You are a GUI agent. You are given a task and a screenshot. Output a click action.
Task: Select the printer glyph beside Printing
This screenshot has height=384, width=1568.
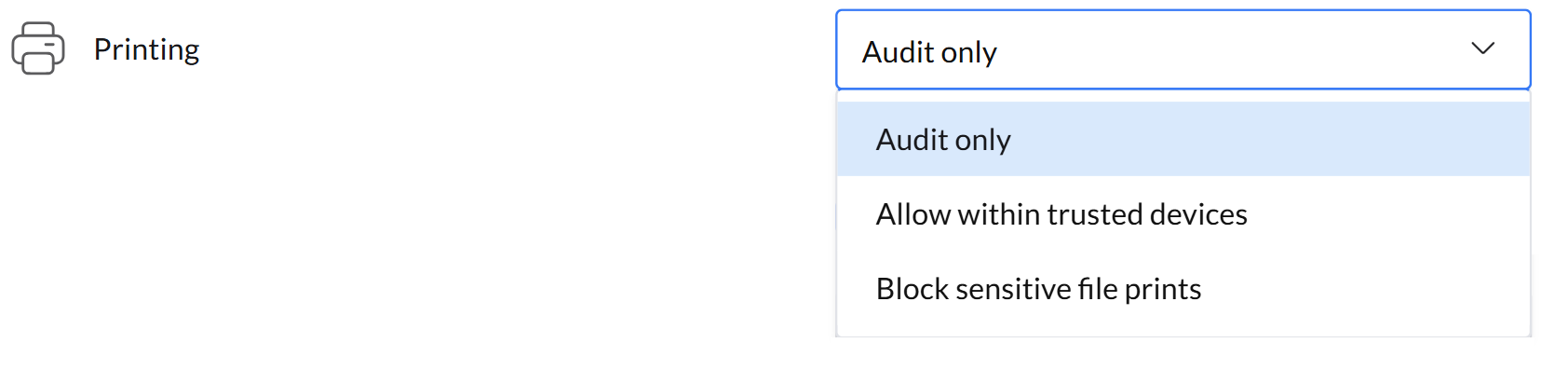[38, 48]
